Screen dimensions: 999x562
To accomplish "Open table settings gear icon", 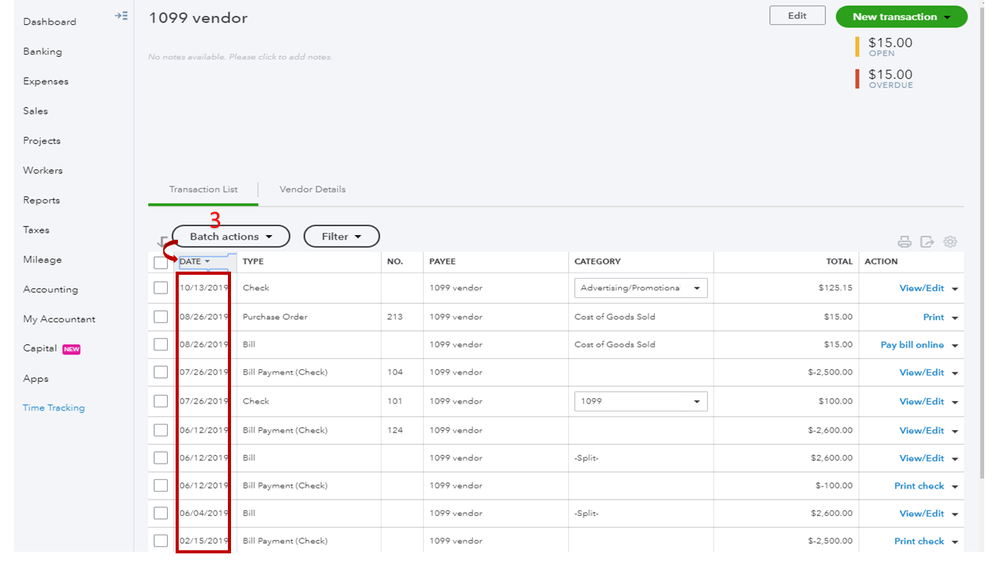I will 950,242.
